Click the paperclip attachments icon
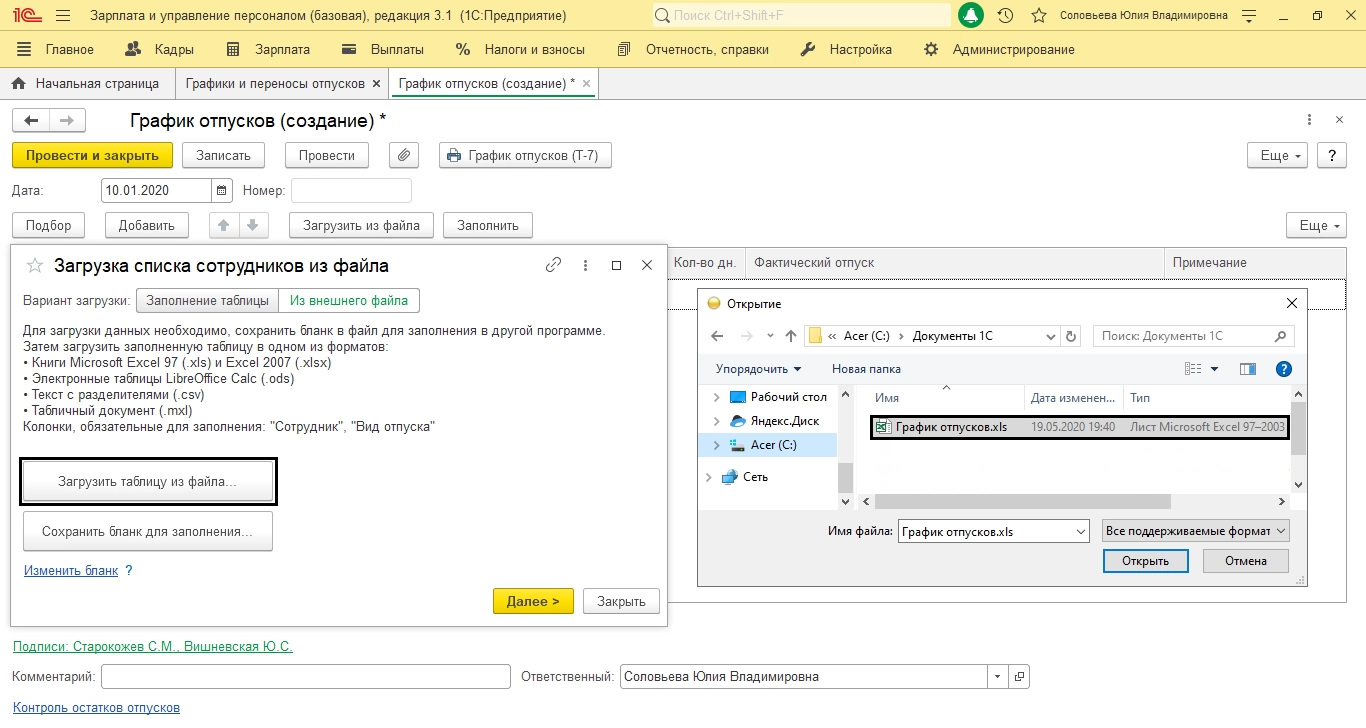Viewport: 1366px width, 728px height. tap(404, 156)
